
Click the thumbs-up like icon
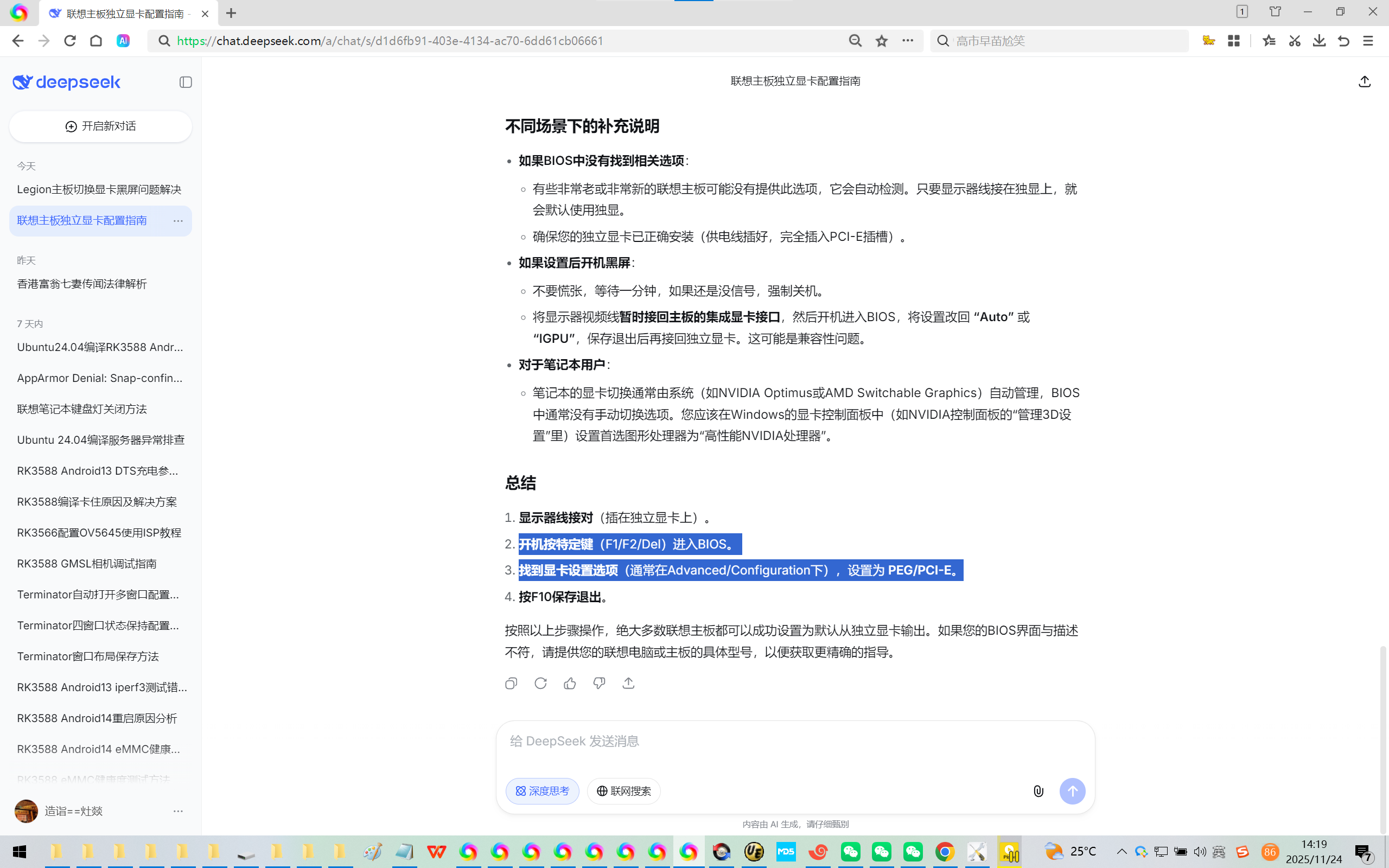(569, 683)
